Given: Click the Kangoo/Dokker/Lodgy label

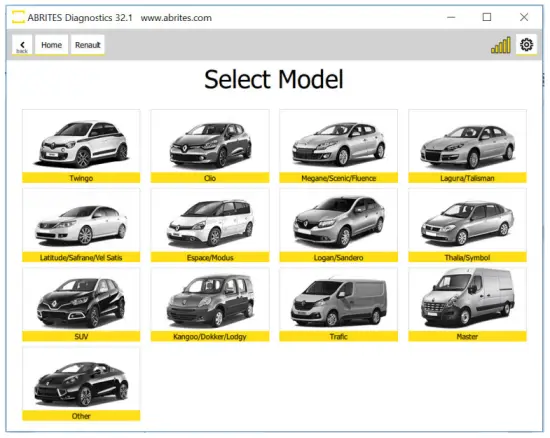Looking at the screenshot, I should coord(210,336).
